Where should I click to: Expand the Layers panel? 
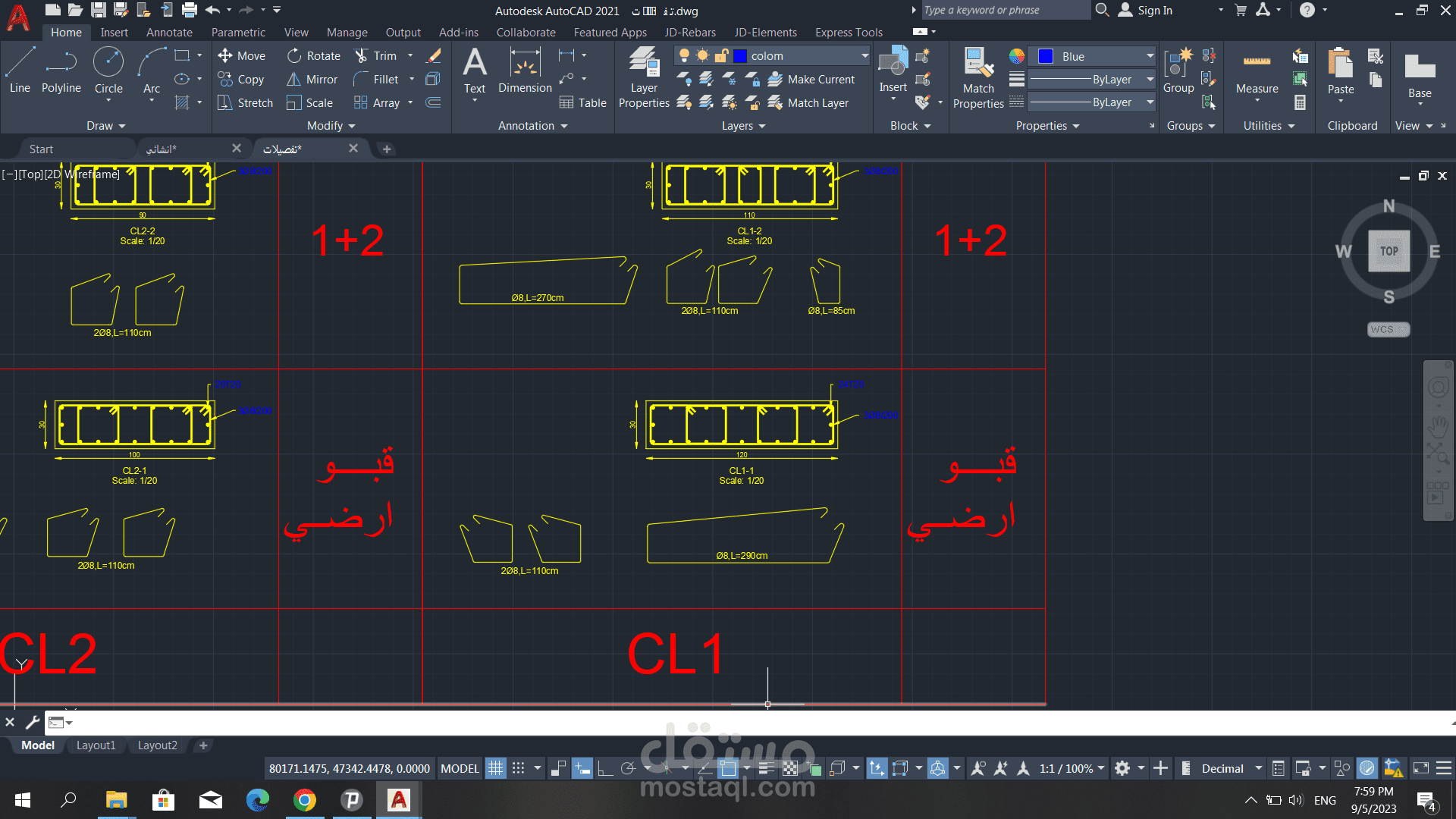point(743,125)
